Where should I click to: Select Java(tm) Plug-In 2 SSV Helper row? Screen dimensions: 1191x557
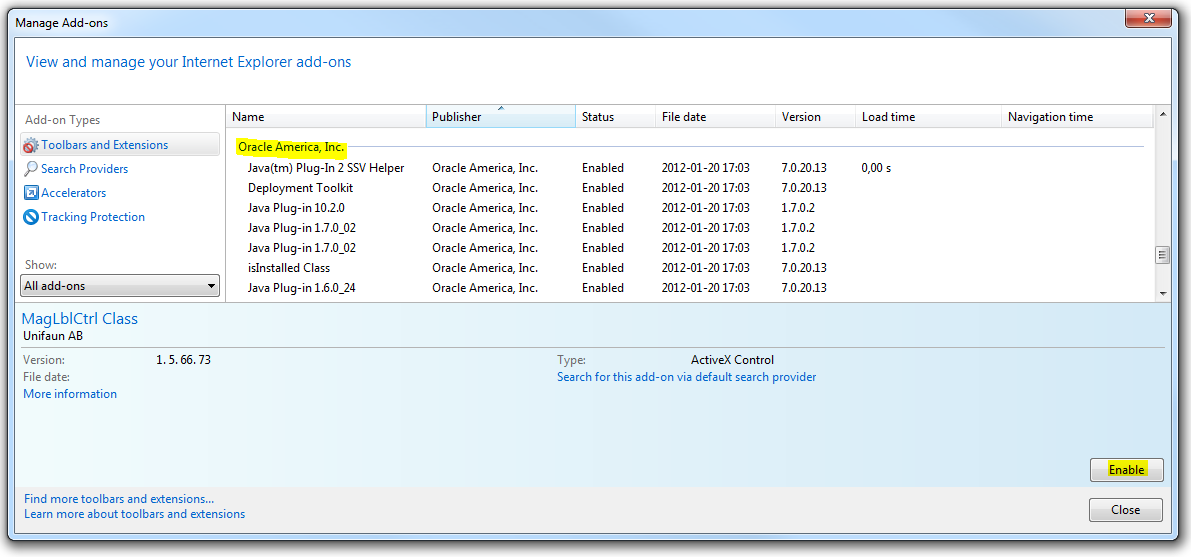click(690, 168)
